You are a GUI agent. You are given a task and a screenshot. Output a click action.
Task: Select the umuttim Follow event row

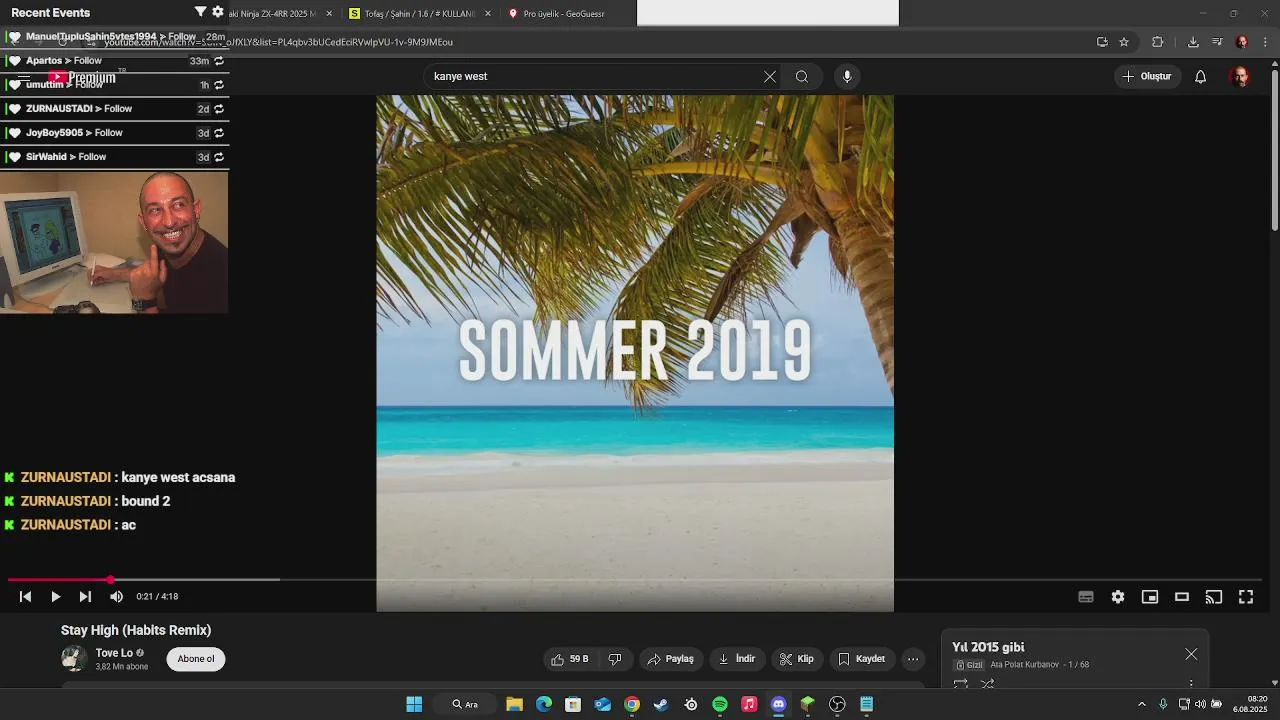(115, 85)
